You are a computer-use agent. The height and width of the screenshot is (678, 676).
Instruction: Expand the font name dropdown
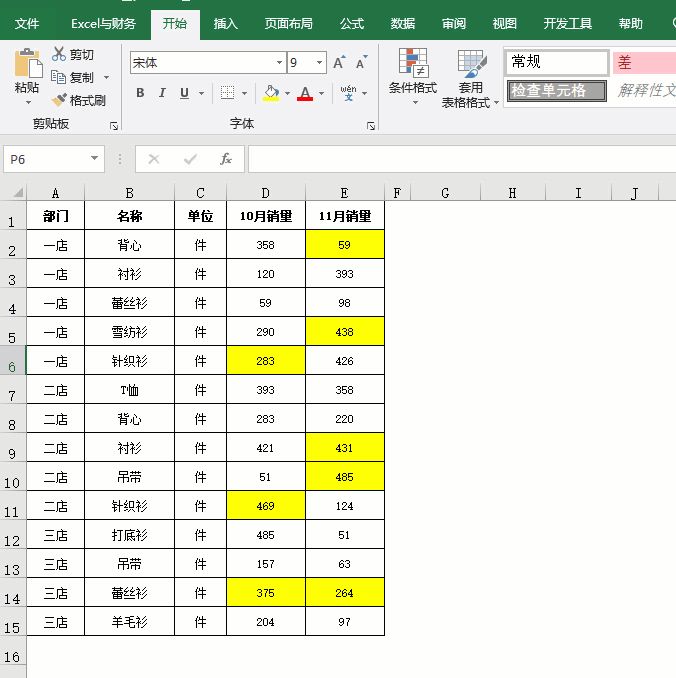pos(279,63)
